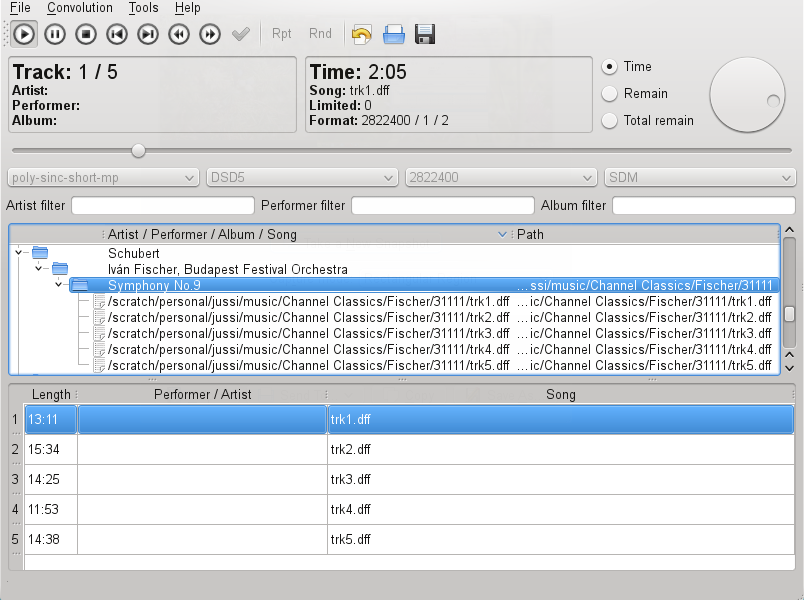Click the Play button in toolbar

tap(25, 34)
